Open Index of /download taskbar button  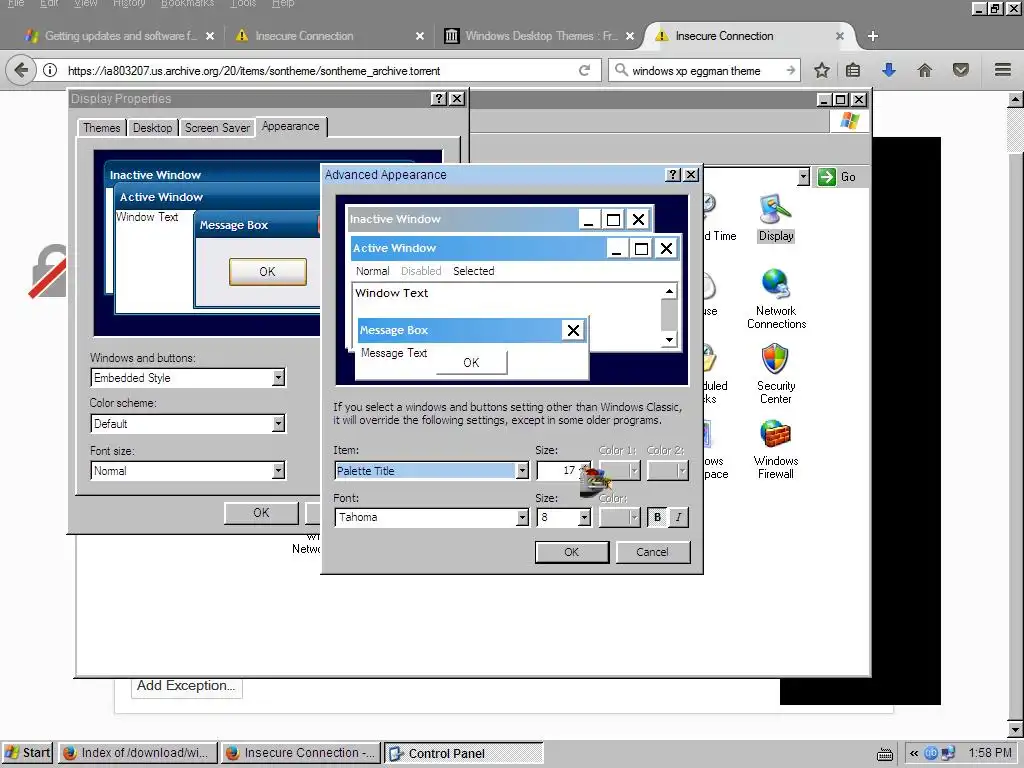(138, 753)
